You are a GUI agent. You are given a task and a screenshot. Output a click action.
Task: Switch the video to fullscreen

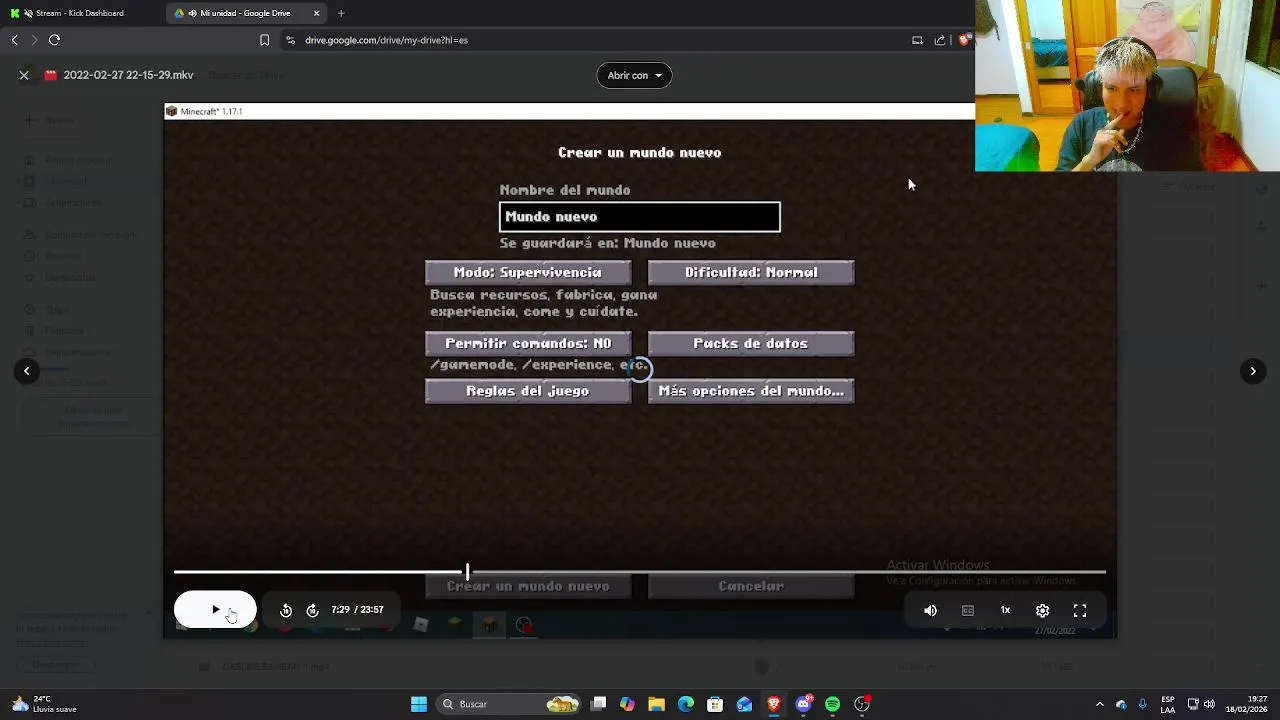pyautogui.click(x=1080, y=610)
